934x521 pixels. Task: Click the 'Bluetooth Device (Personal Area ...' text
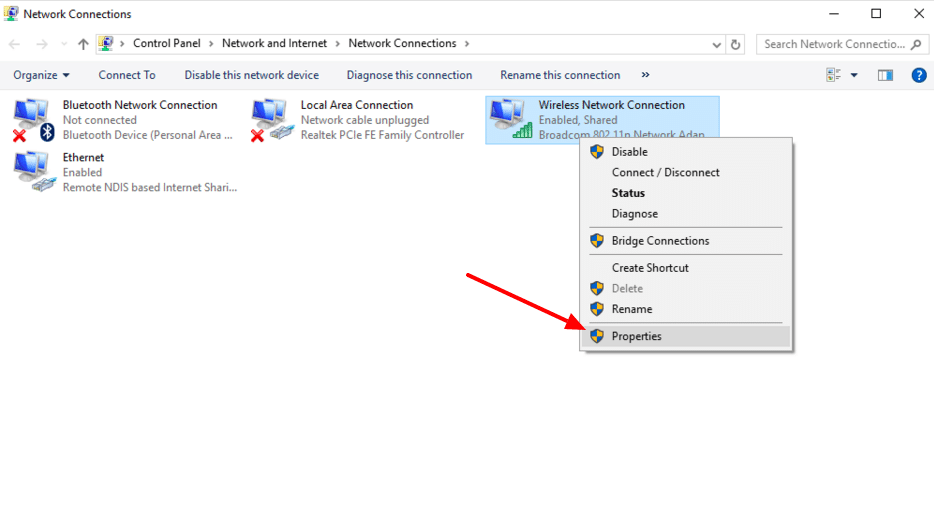tap(148, 135)
